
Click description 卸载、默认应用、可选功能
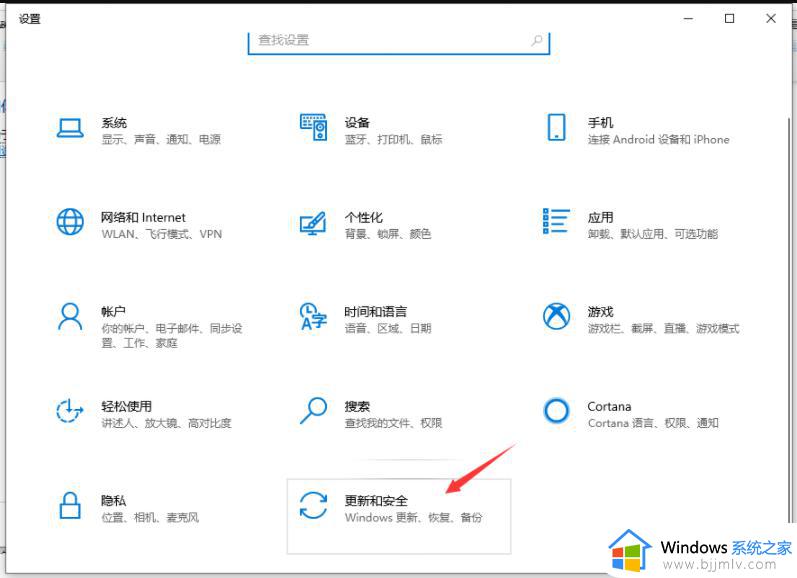click(653, 234)
